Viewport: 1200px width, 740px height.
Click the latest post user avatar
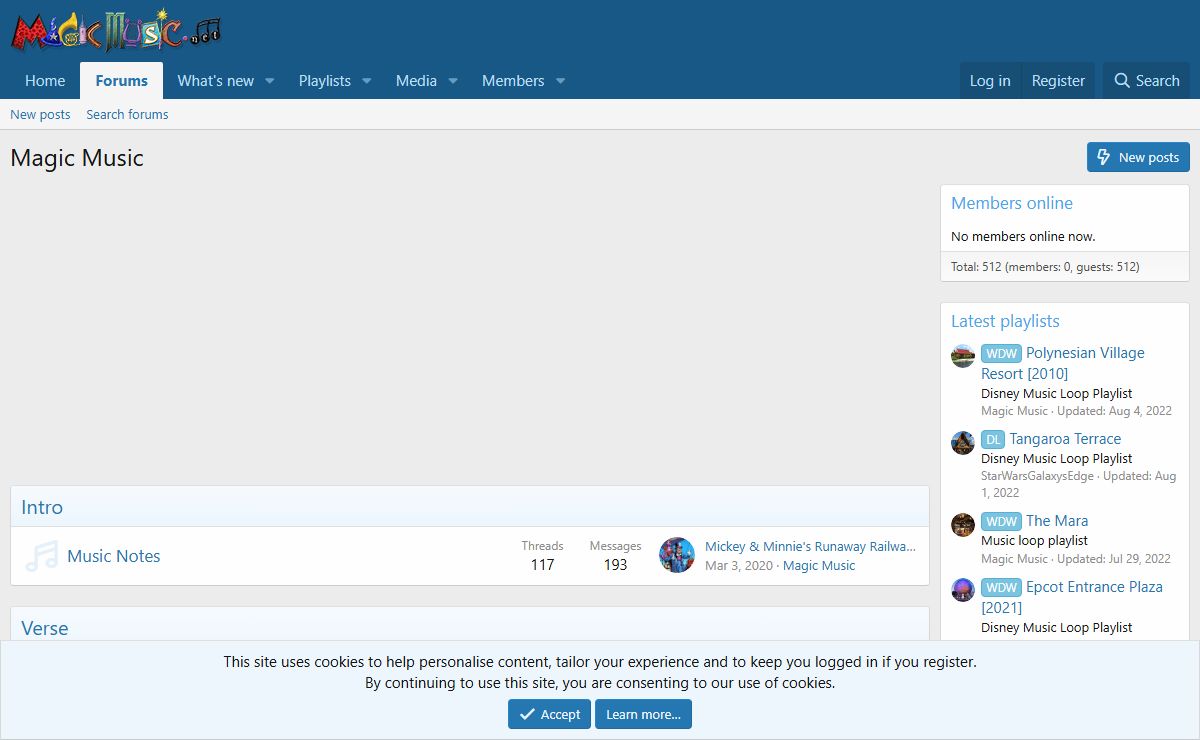pos(677,555)
